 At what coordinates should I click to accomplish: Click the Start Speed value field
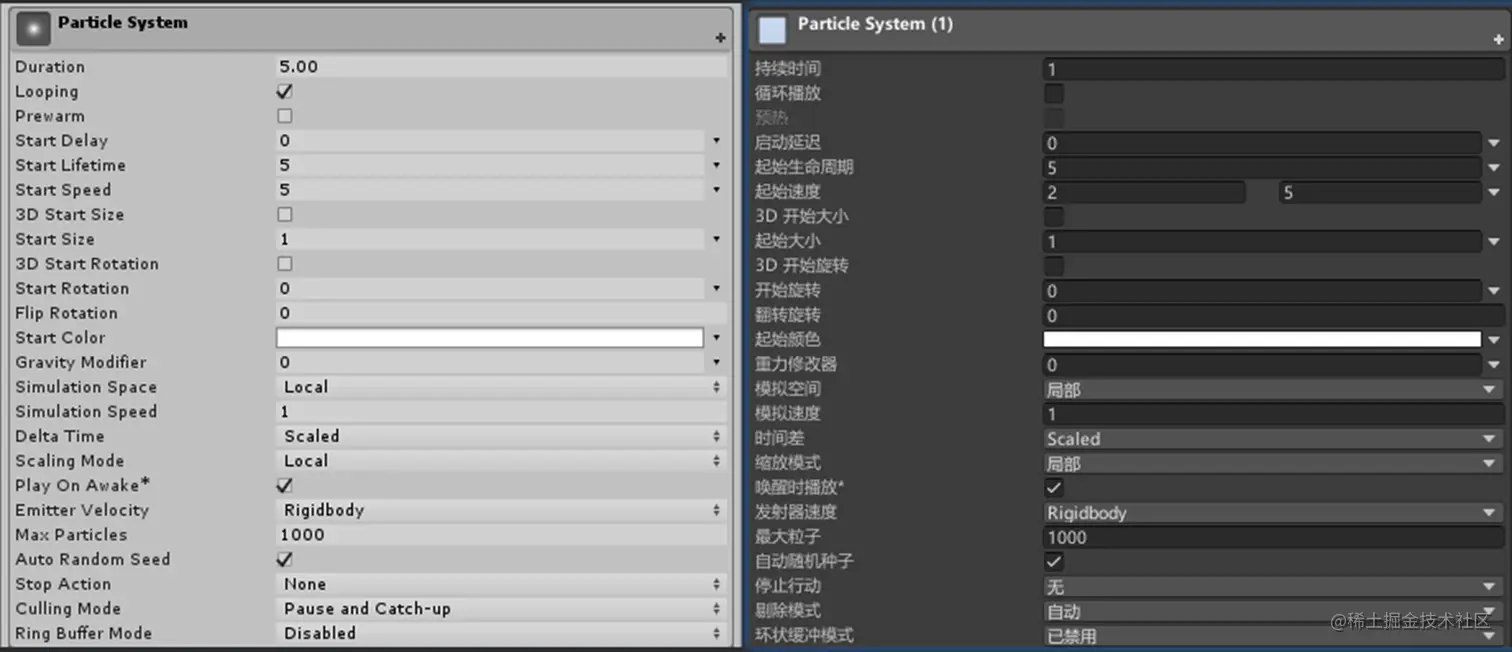(x=491, y=190)
